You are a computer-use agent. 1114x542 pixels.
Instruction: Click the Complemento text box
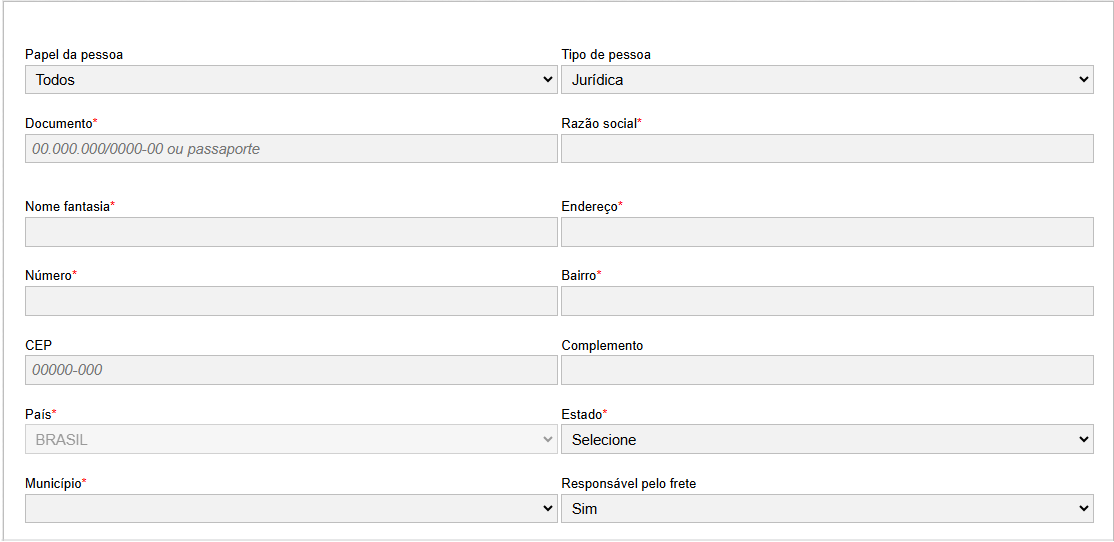click(827, 370)
